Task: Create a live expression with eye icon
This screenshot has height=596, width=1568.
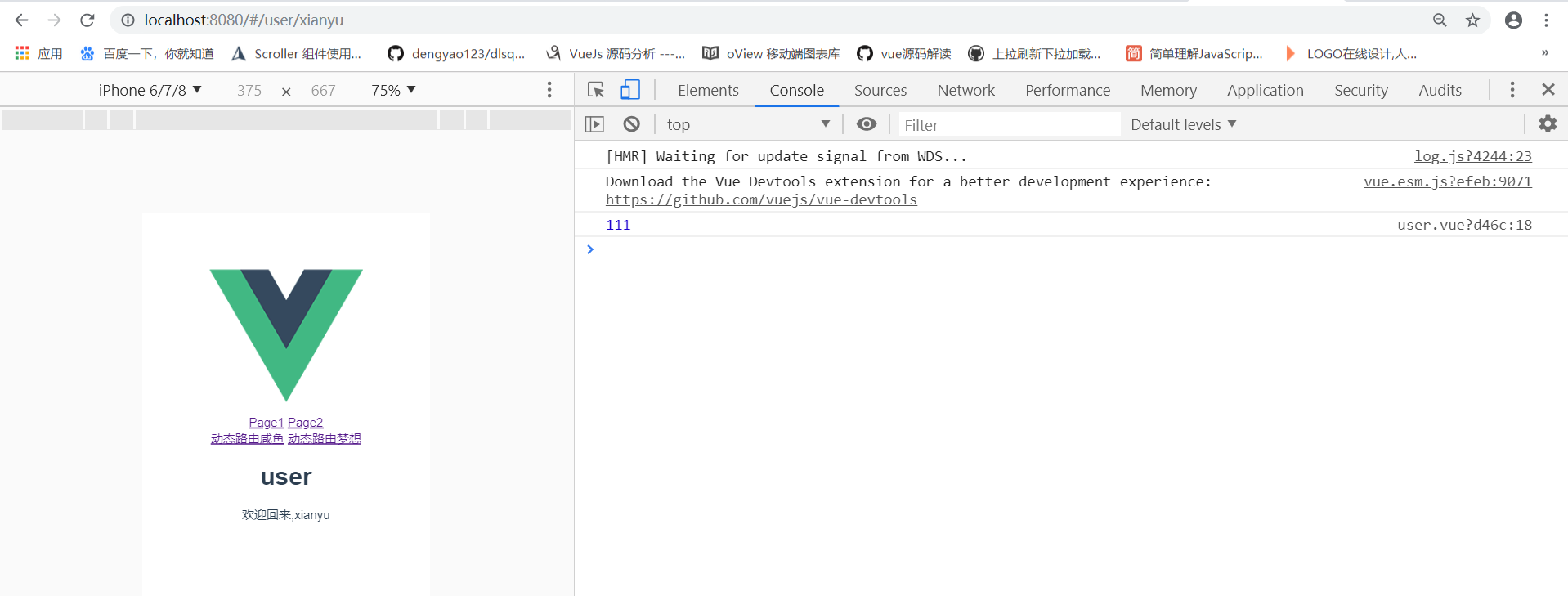Action: pyautogui.click(x=866, y=124)
